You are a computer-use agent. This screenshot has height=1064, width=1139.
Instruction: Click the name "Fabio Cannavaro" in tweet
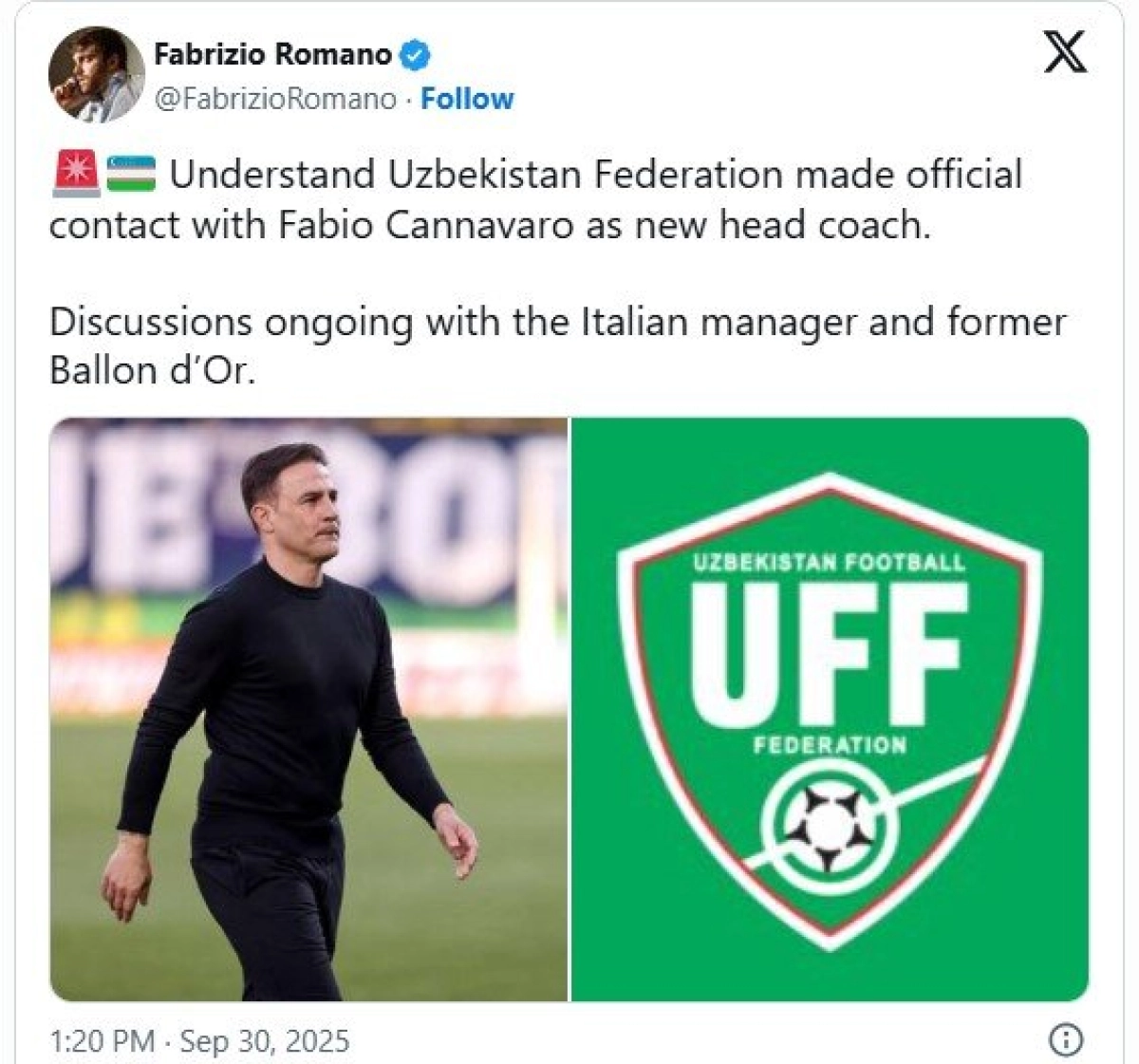click(428, 225)
